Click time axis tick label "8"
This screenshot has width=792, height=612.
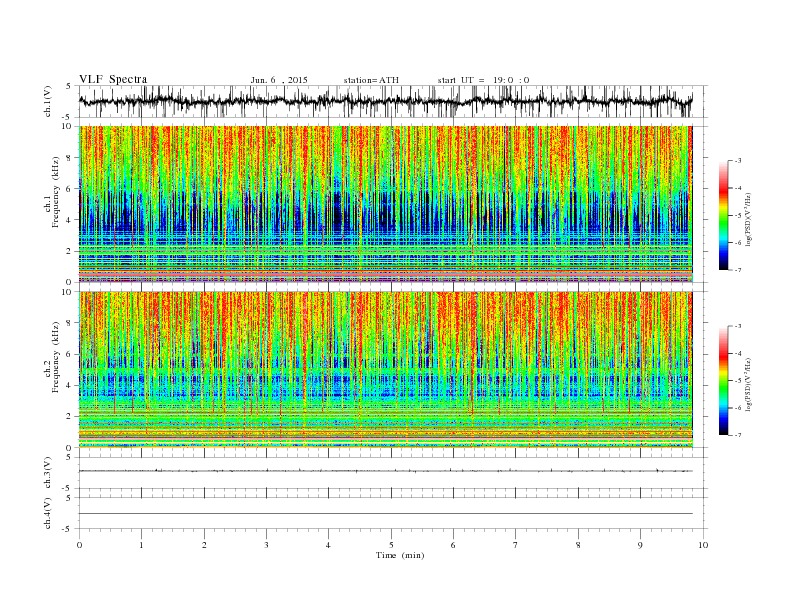pyautogui.click(x=578, y=545)
